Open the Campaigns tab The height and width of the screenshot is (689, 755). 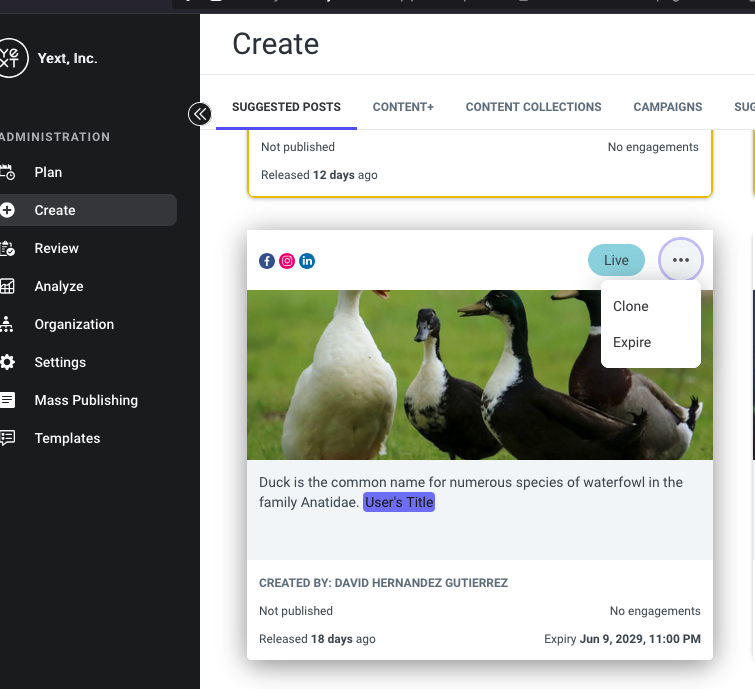(668, 107)
